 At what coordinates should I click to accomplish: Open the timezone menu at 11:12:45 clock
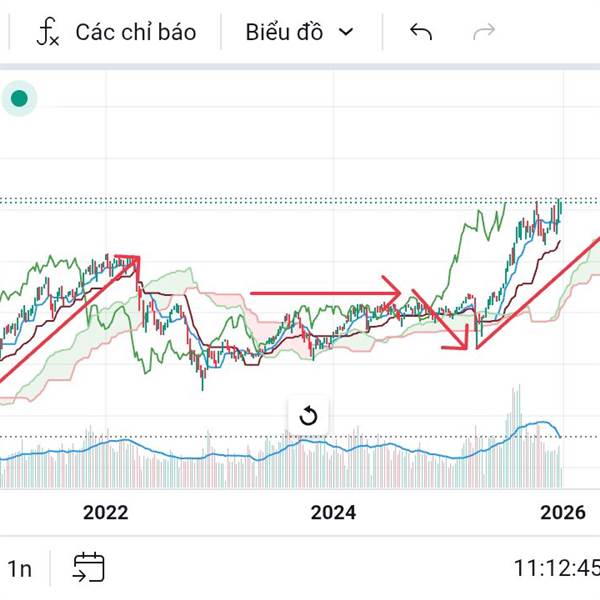coord(555,568)
